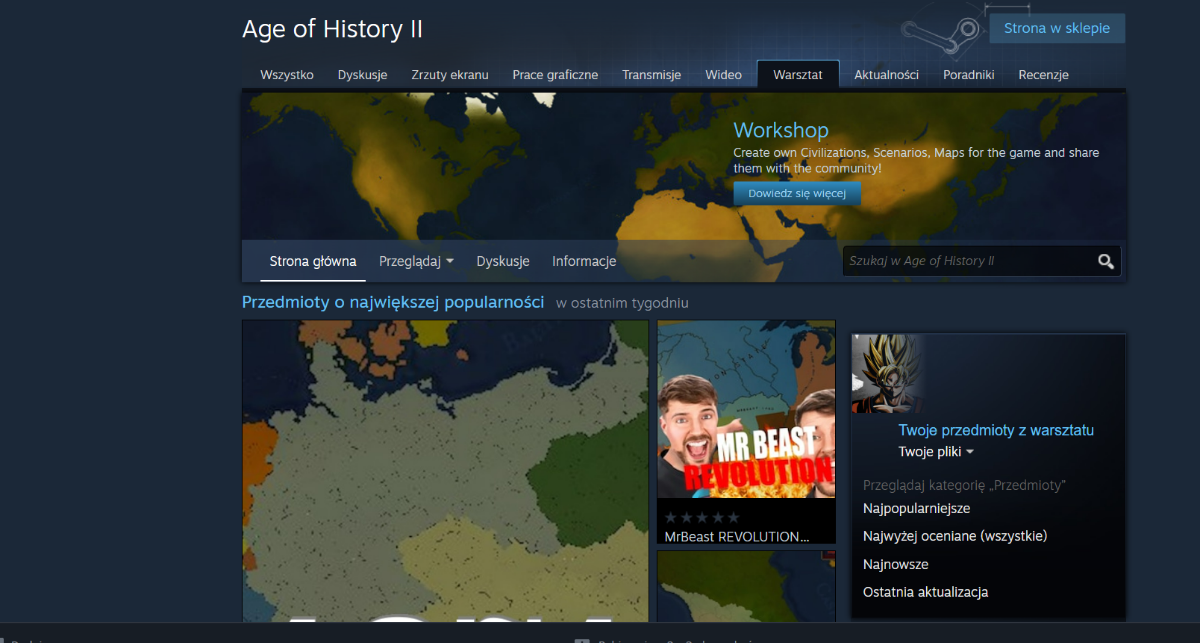This screenshot has width=1200, height=643.
Task: Open Prace graficzne tab
Action: point(555,75)
